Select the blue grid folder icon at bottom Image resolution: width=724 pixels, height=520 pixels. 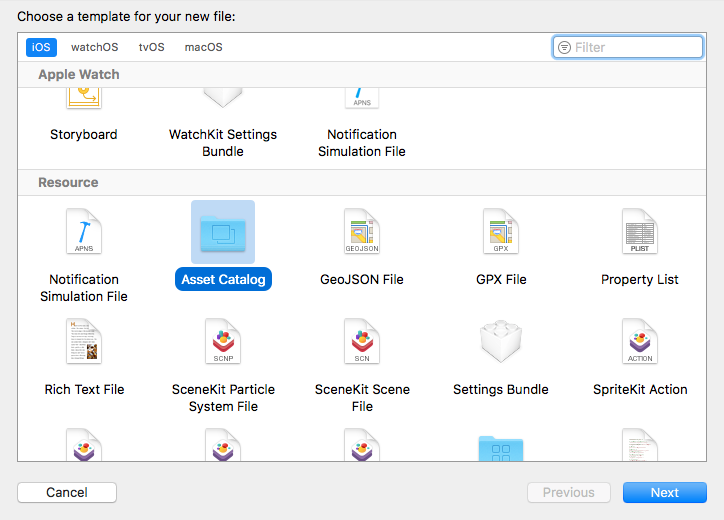tap(501, 448)
